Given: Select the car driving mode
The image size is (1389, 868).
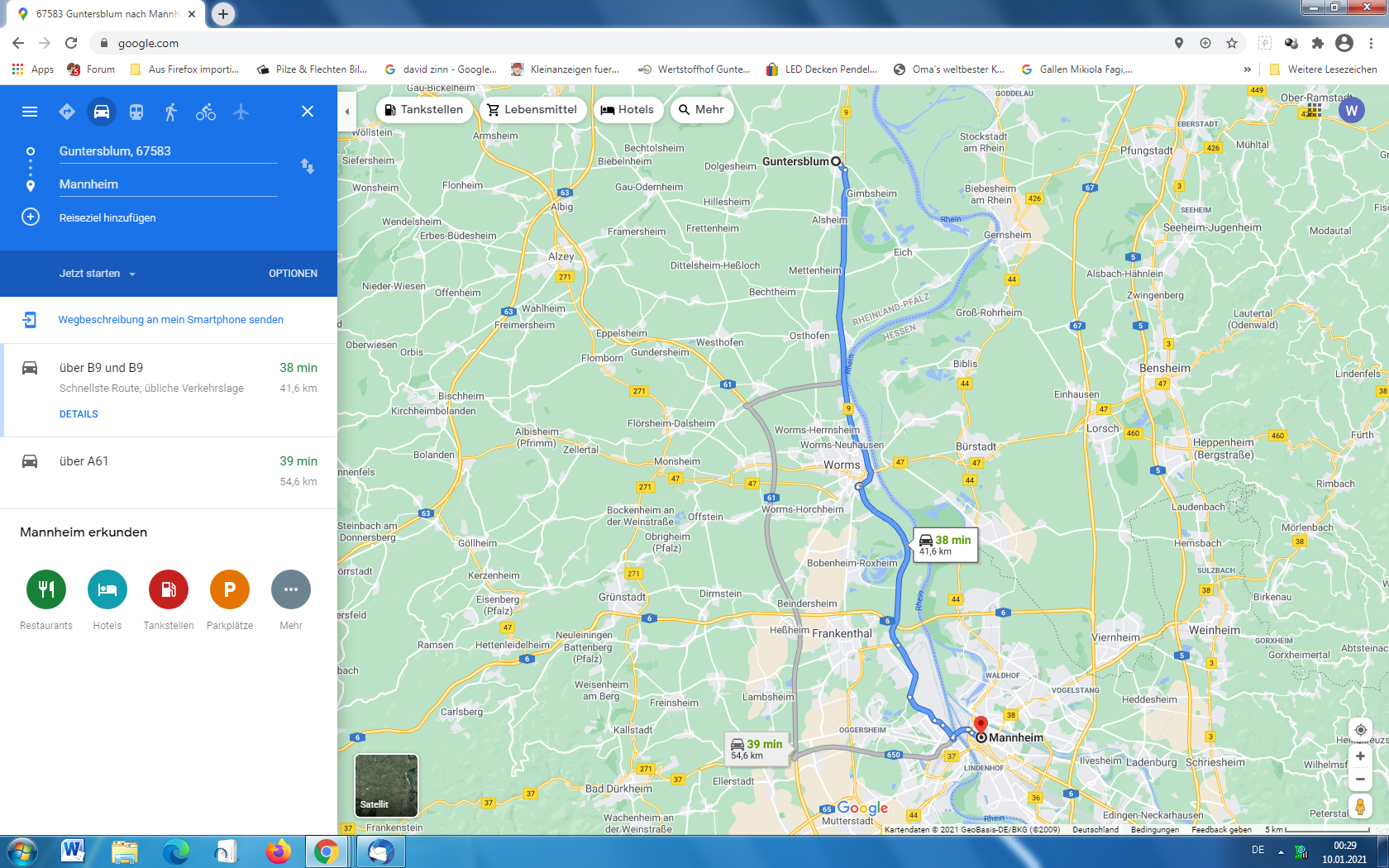Looking at the screenshot, I should (x=102, y=112).
